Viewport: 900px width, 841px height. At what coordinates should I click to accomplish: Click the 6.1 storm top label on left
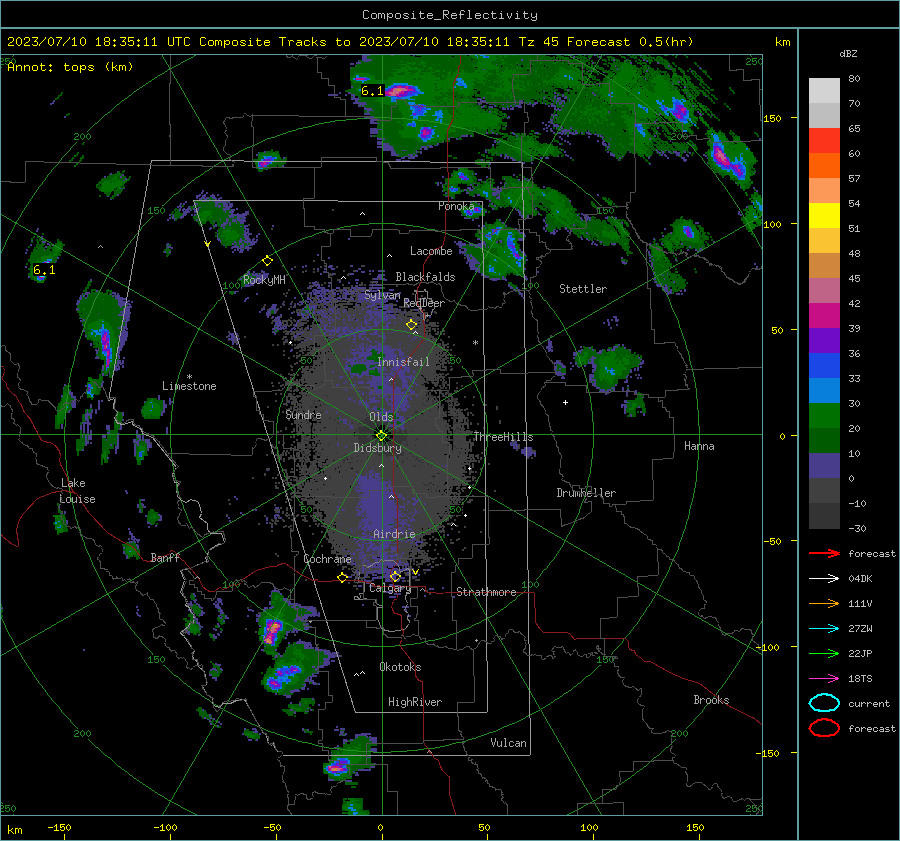coord(44,270)
